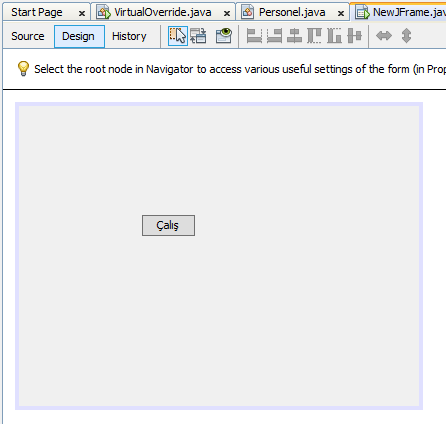Switch to Personel.java tab
This screenshot has width=446, height=424.
[292, 12]
